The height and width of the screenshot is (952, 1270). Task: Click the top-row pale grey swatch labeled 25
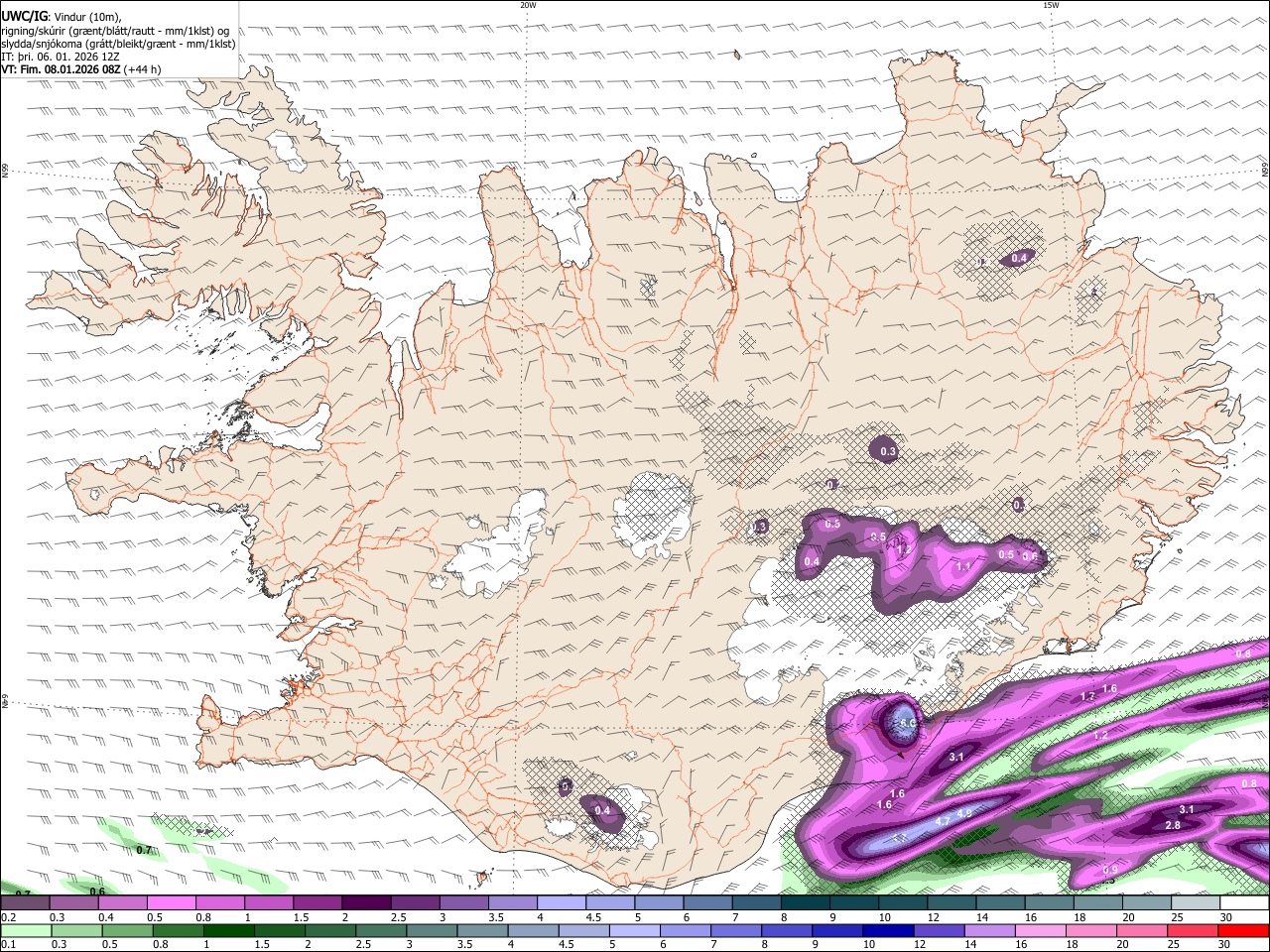[1195, 903]
